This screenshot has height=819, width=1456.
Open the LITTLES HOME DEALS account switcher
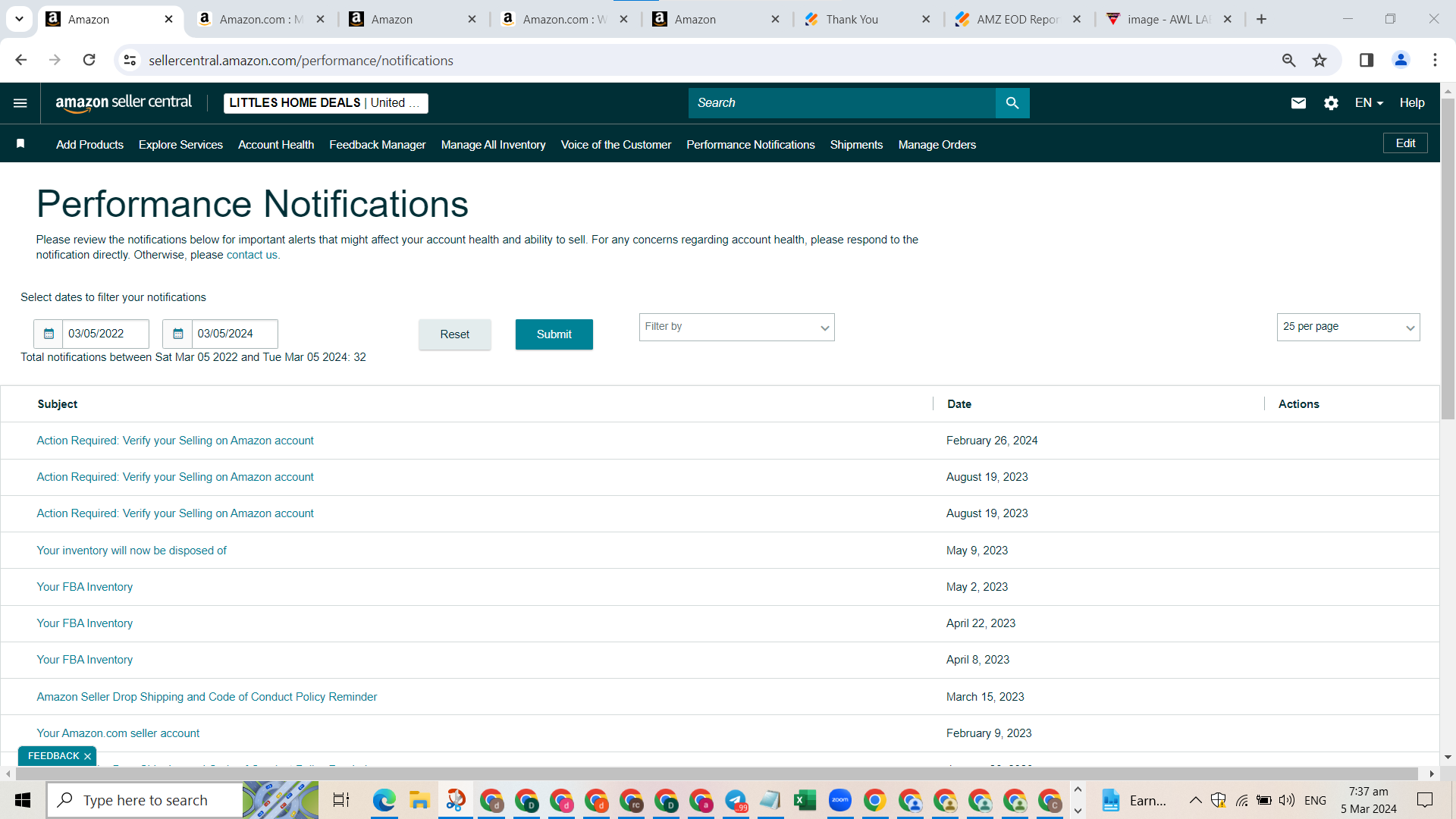[325, 103]
